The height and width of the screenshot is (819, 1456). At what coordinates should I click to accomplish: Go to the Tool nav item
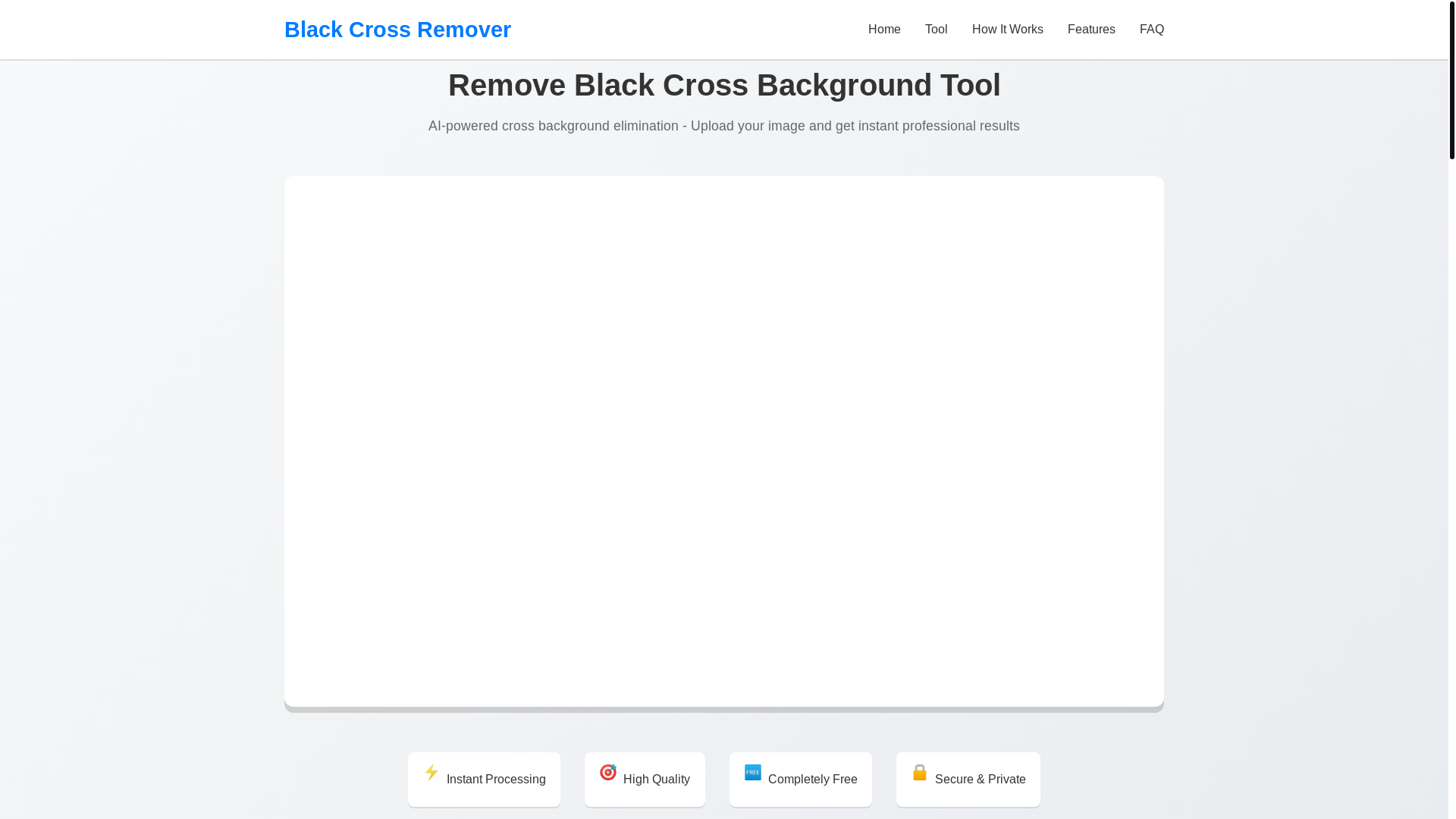pyautogui.click(x=936, y=30)
